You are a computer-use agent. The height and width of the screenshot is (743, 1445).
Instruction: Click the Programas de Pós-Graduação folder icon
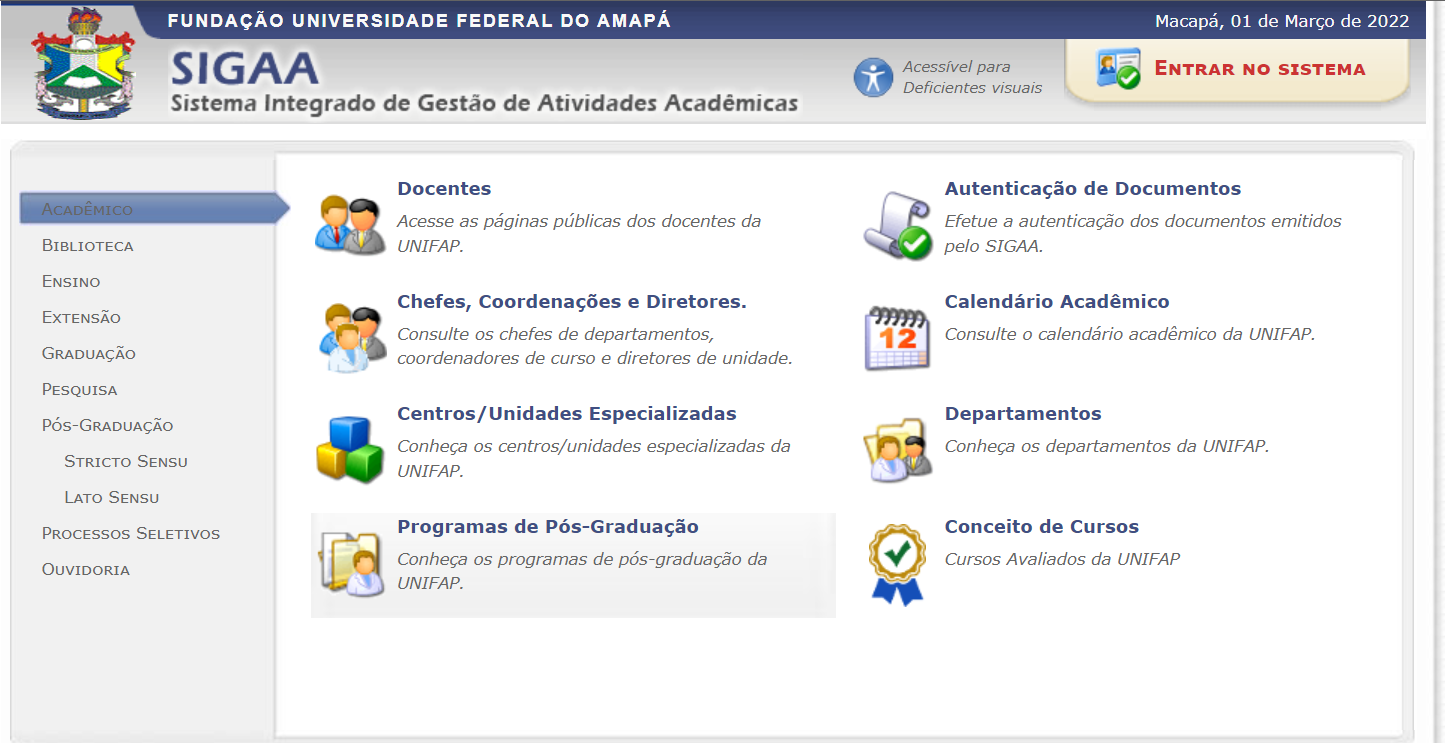[x=350, y=565]
